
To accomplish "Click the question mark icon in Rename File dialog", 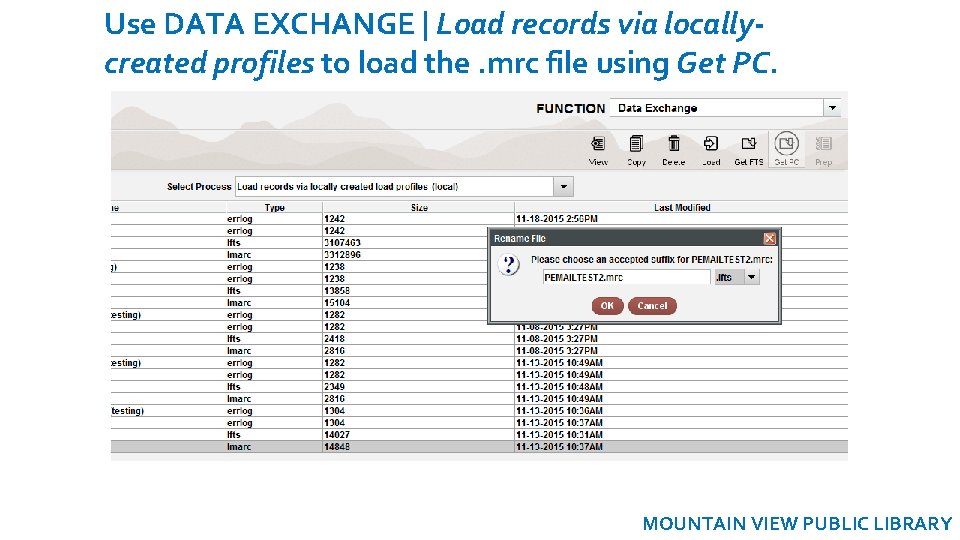I will (x=509, y=265).
